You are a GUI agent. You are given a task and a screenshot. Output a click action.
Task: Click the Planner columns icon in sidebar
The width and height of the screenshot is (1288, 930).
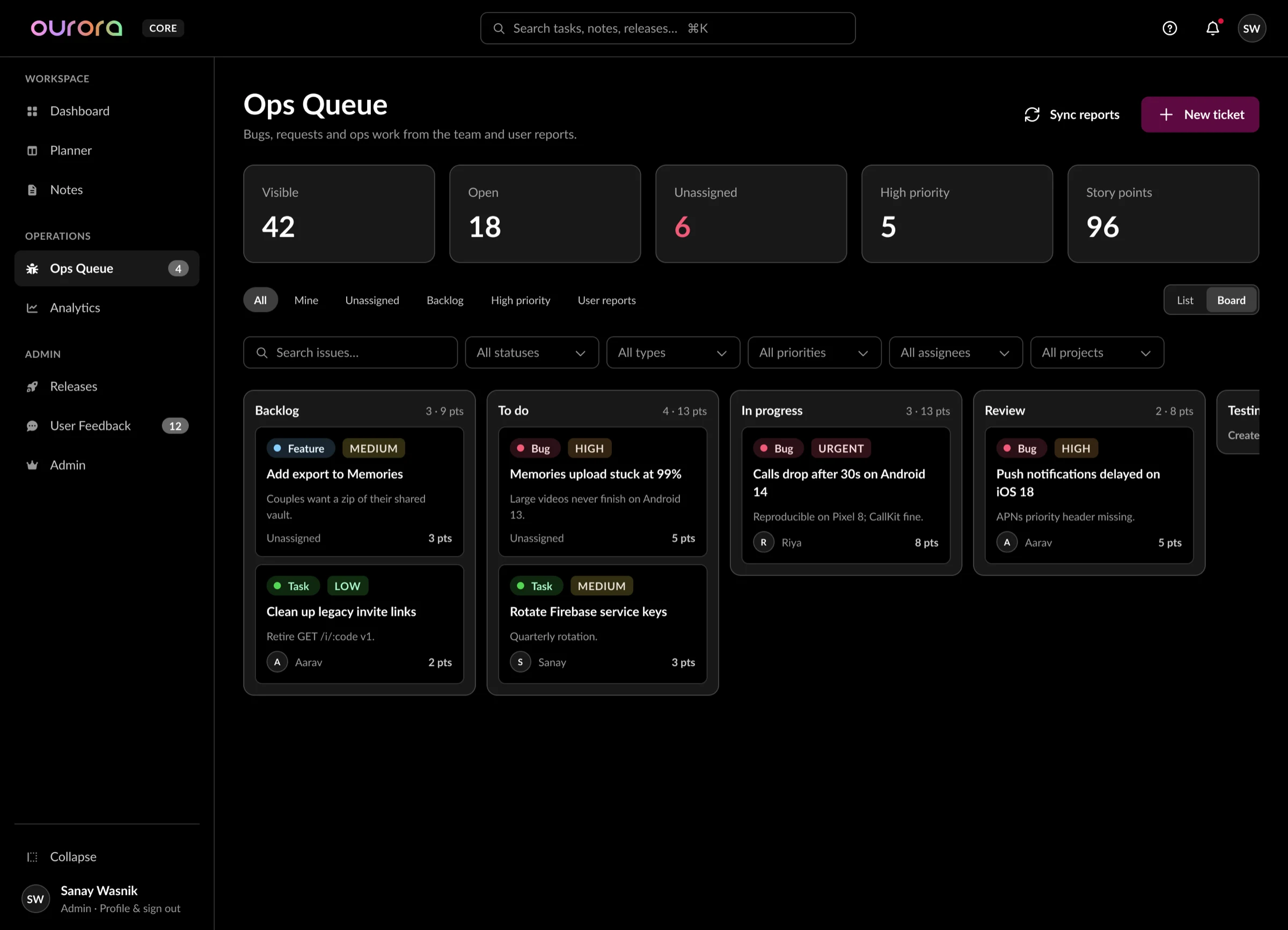tap(32, 150)
